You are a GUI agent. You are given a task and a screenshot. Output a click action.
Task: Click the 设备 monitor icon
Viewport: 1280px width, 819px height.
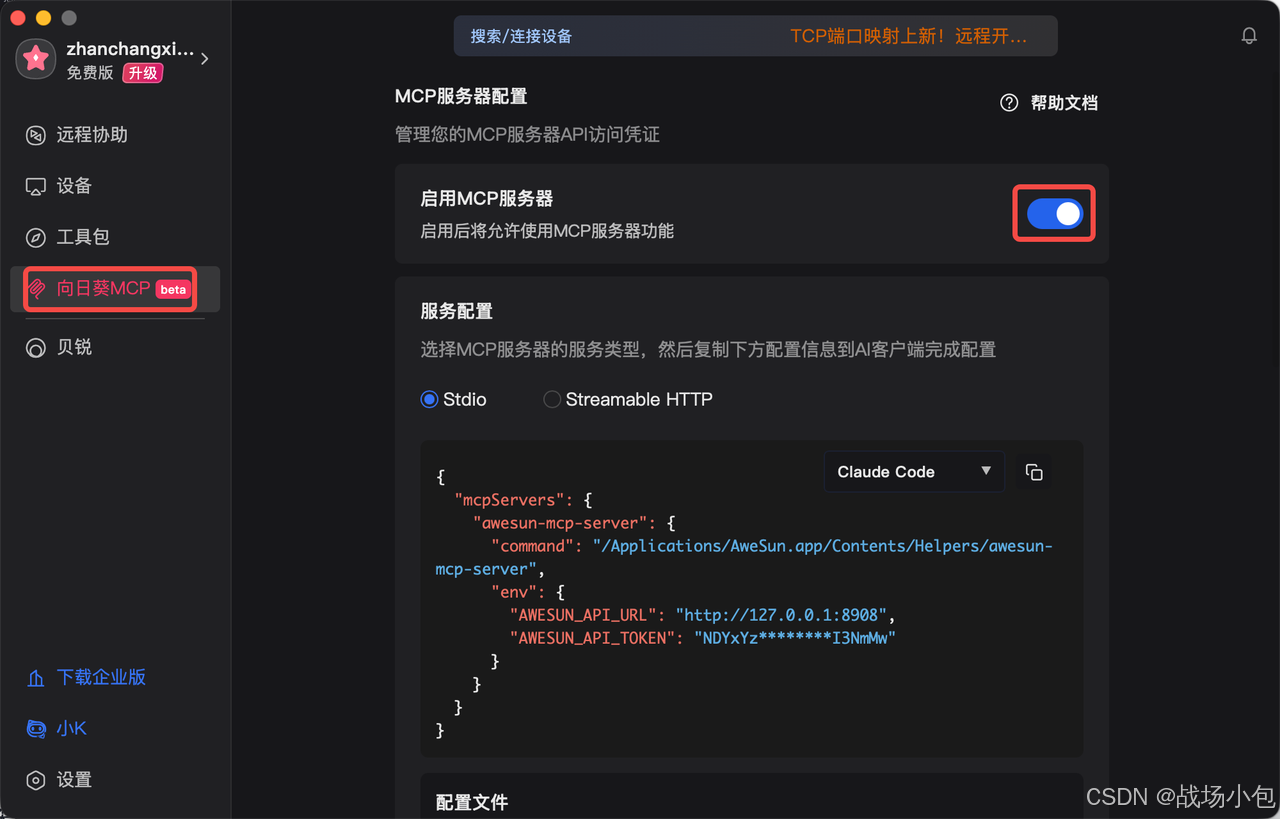point(36,186)
